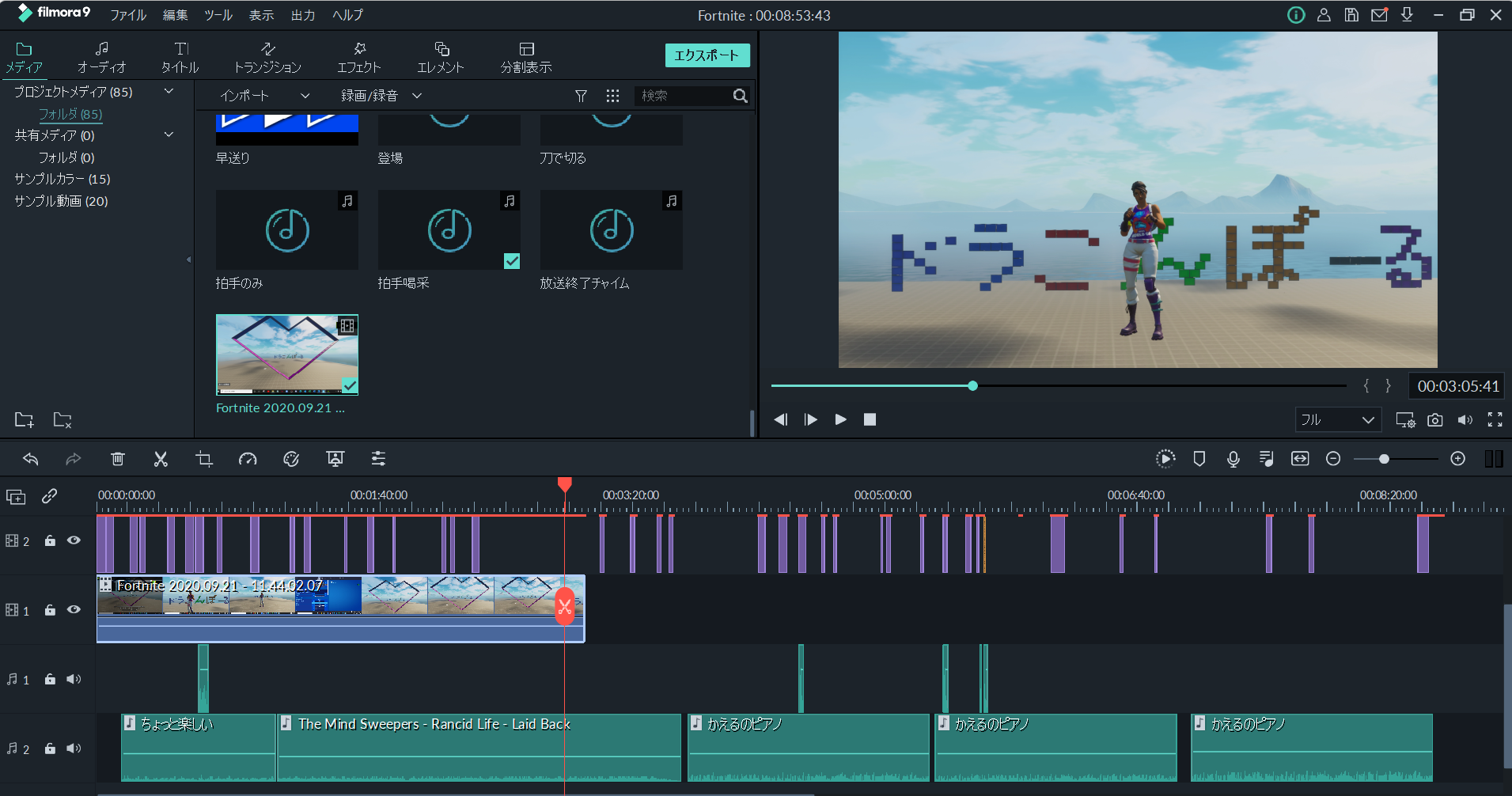This screenshot has width=1512, height=796.
Task: Click the zoom-to-fit timeline icon
Action: 1300,459
